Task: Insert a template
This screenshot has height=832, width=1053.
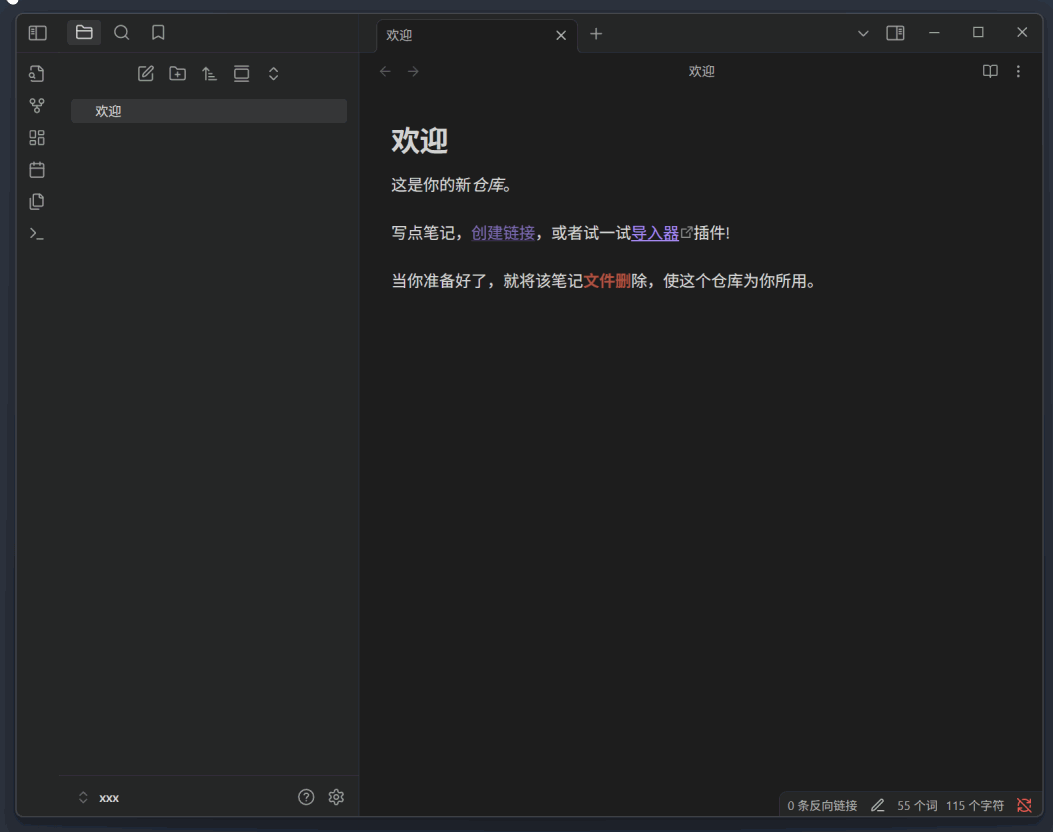Action: [x=37, y=201]
